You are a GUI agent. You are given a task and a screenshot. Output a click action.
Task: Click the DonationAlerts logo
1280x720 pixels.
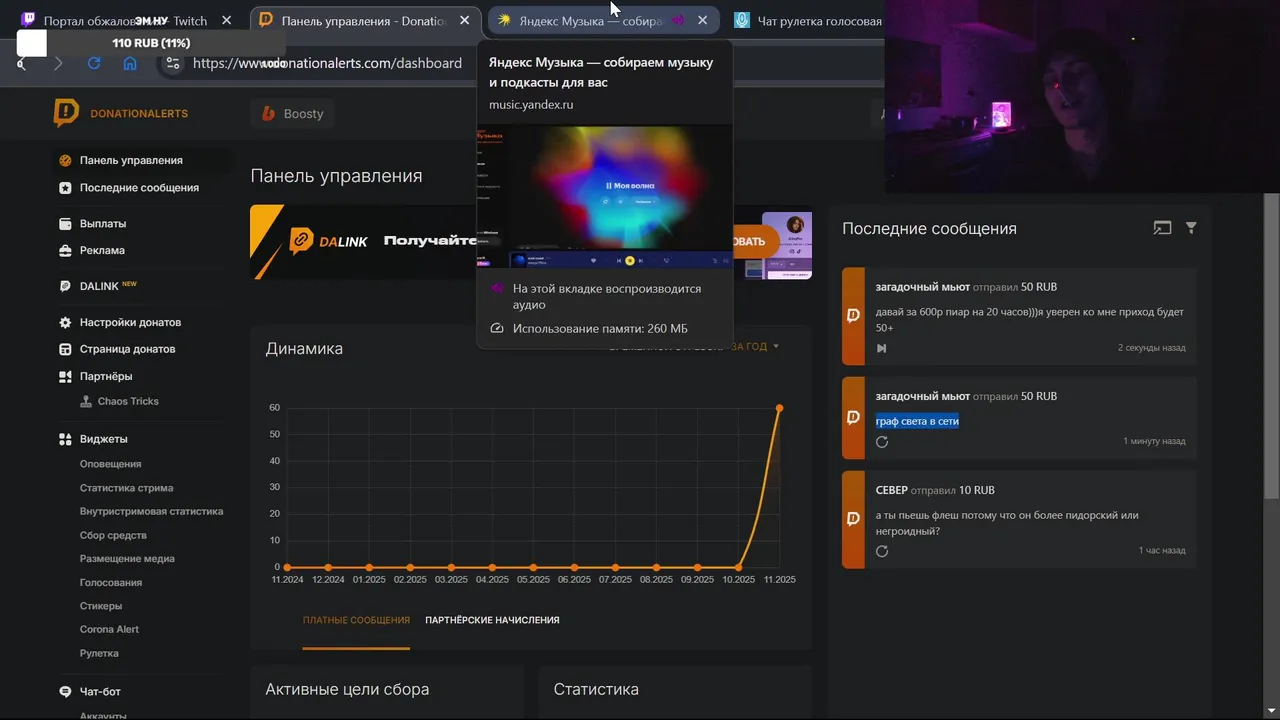(120, 113)
